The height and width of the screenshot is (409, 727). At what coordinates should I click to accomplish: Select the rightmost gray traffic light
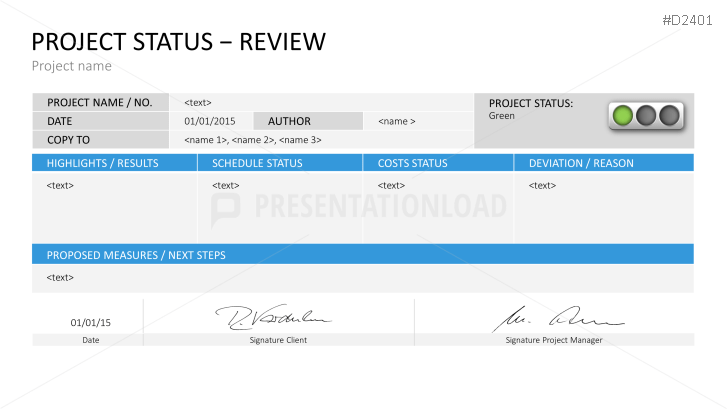pyautogui.click(x=668, y=116)
